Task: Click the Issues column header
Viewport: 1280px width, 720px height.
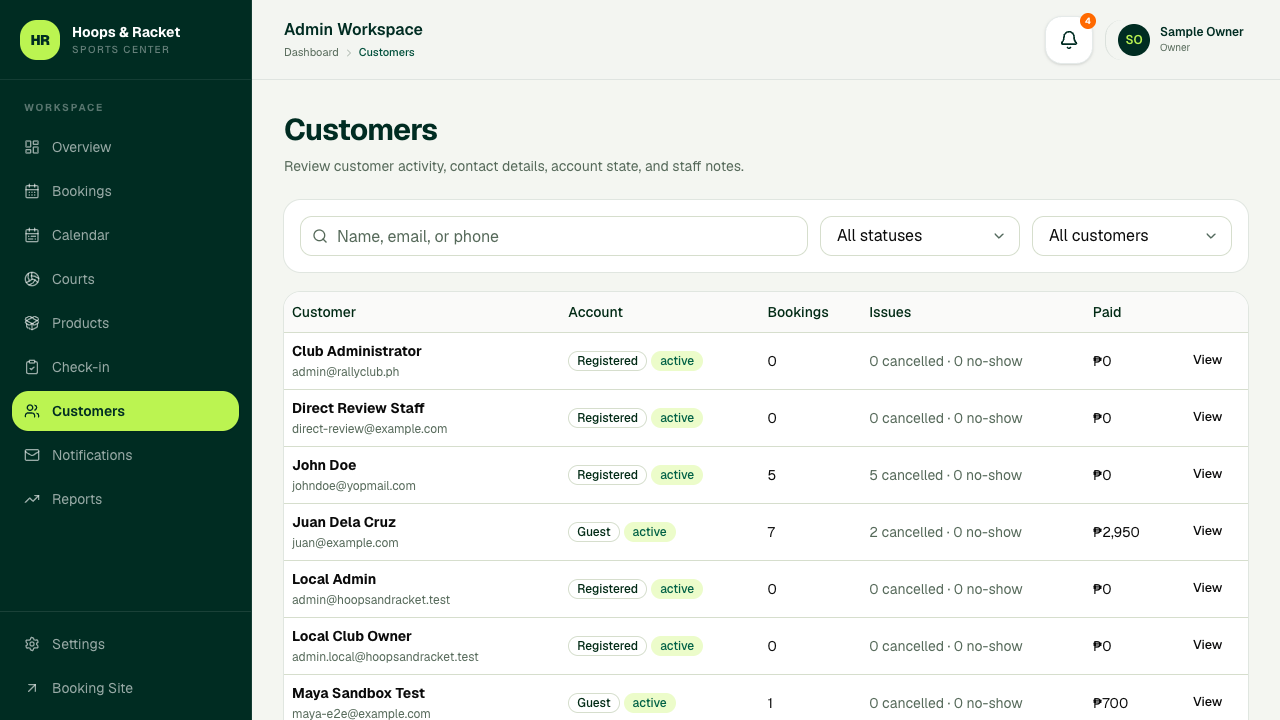Action: coord(890,312)
